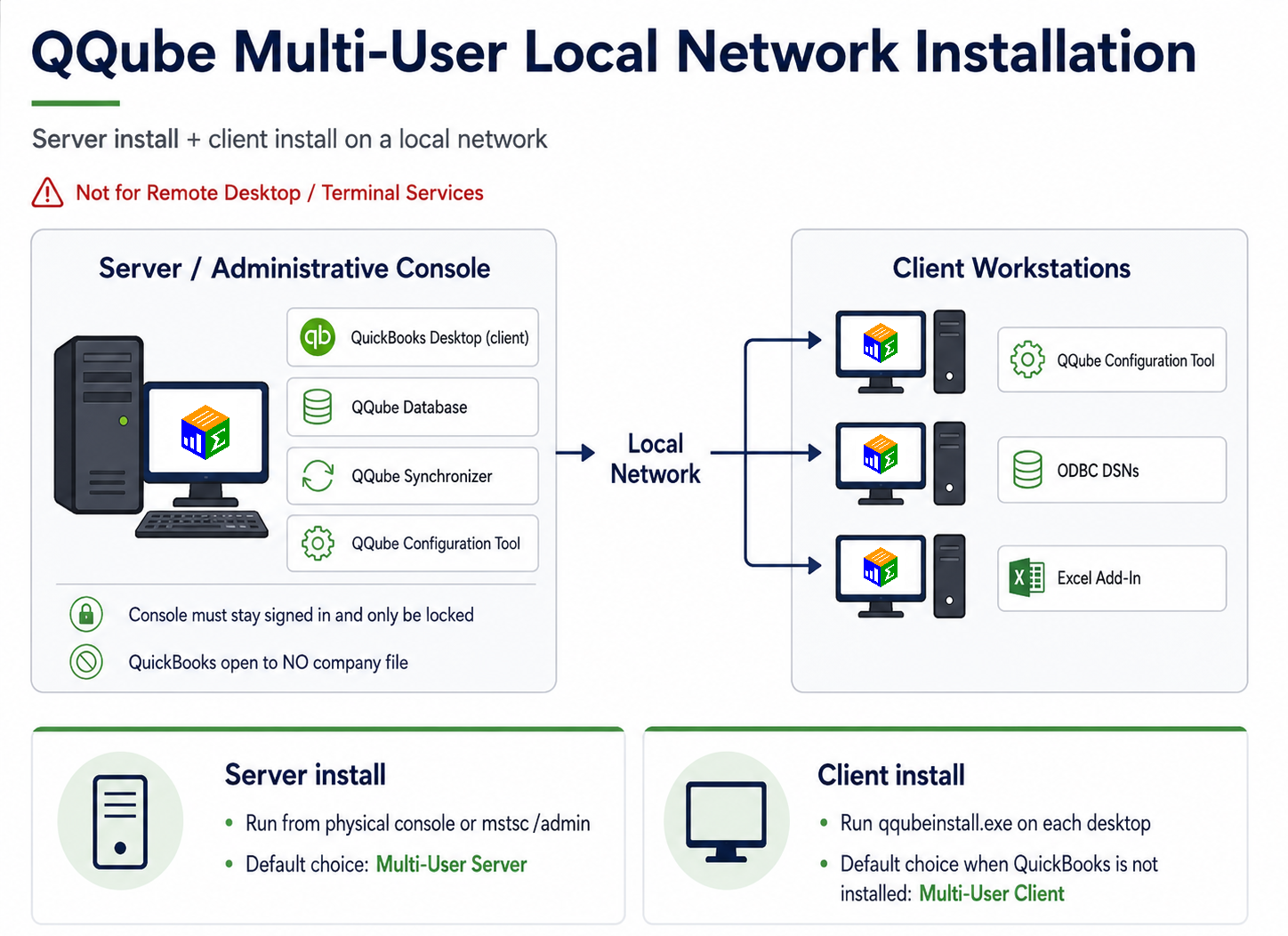
Task: Click the QQube Synchronizer sync arrows icon
Action: [x=318, y=476]
